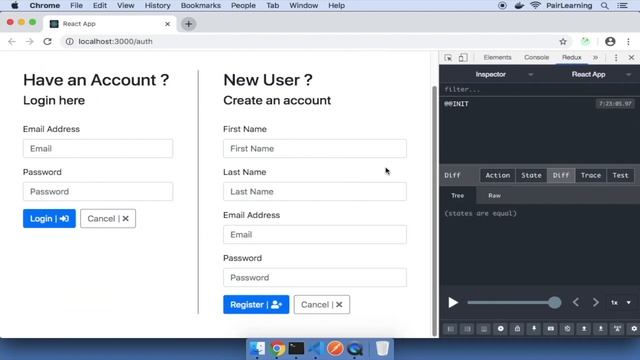Screen dimensions: 640x360
Task: Open the DevTools three-dot customize menu
Action: tap(616, 58)
